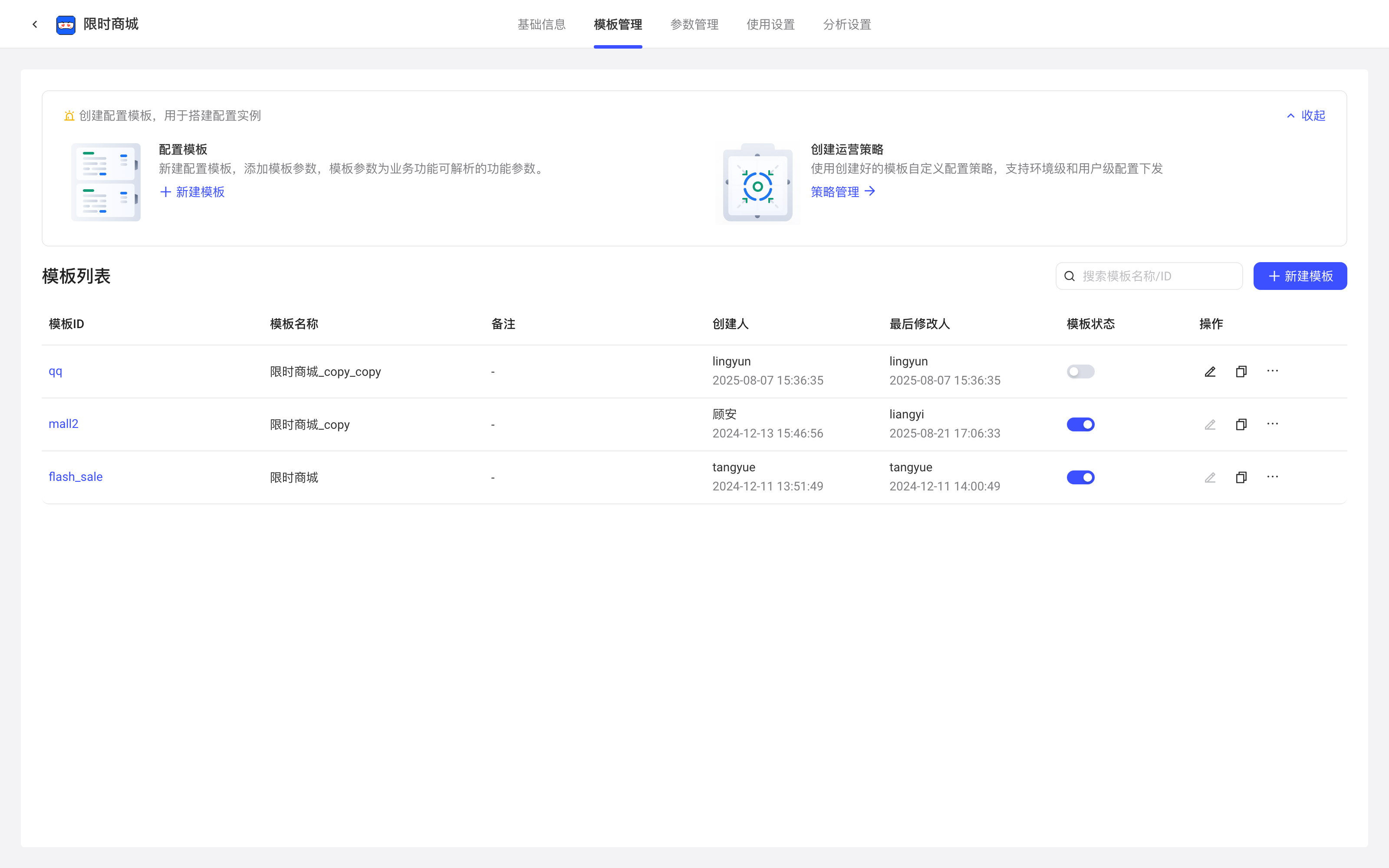Open the 分析设置 tab
1389x868 pixels.
pos(846,24)
